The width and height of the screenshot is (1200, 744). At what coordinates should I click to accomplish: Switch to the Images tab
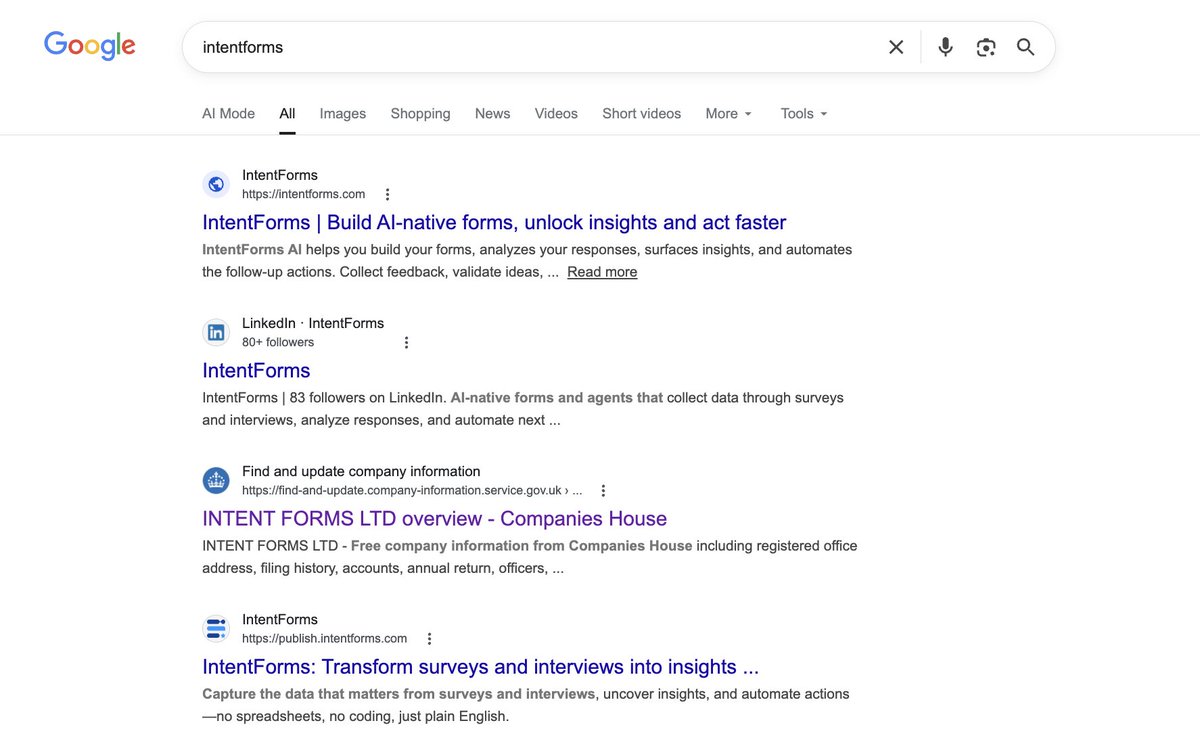[x=342, y=113]
